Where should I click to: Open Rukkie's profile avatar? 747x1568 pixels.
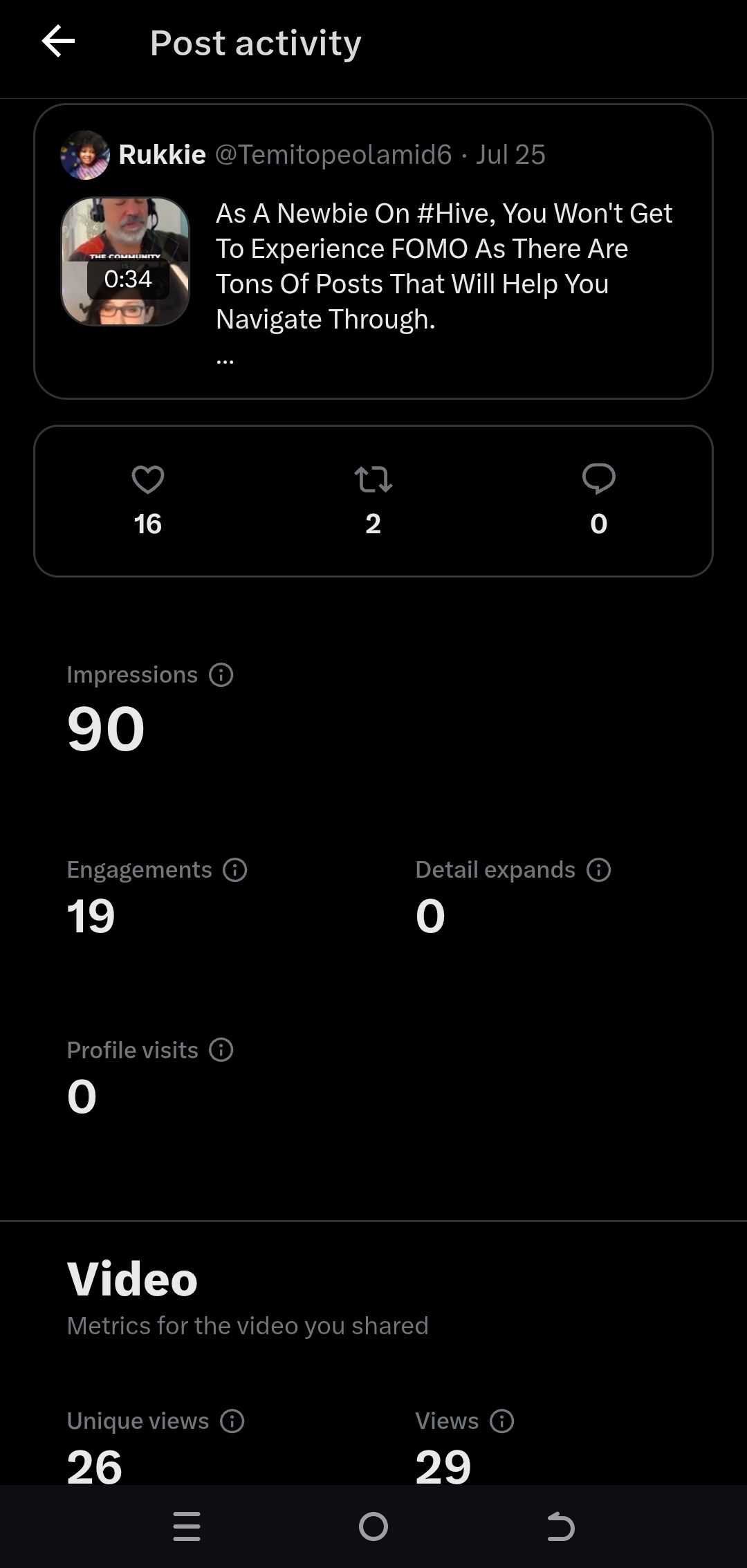coord(85,155)
